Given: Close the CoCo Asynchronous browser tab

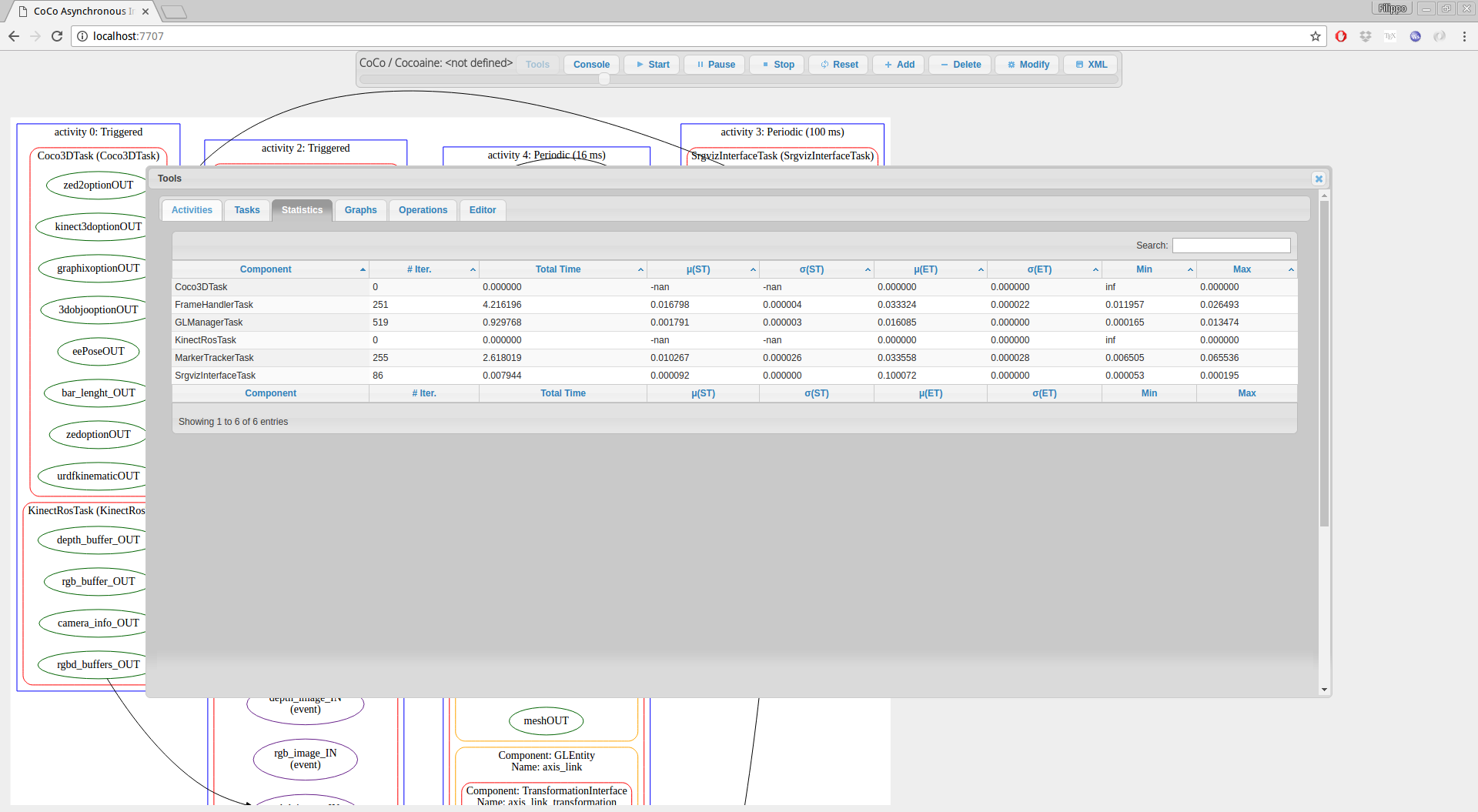Looking at the screenshot, I should [x=145, y=12].
